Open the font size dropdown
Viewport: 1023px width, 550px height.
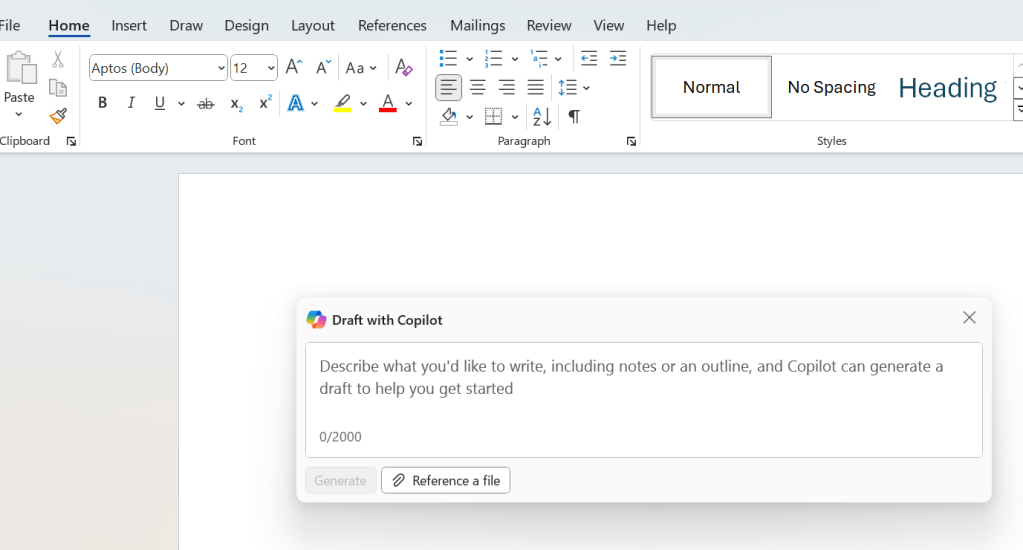(271, 68)
